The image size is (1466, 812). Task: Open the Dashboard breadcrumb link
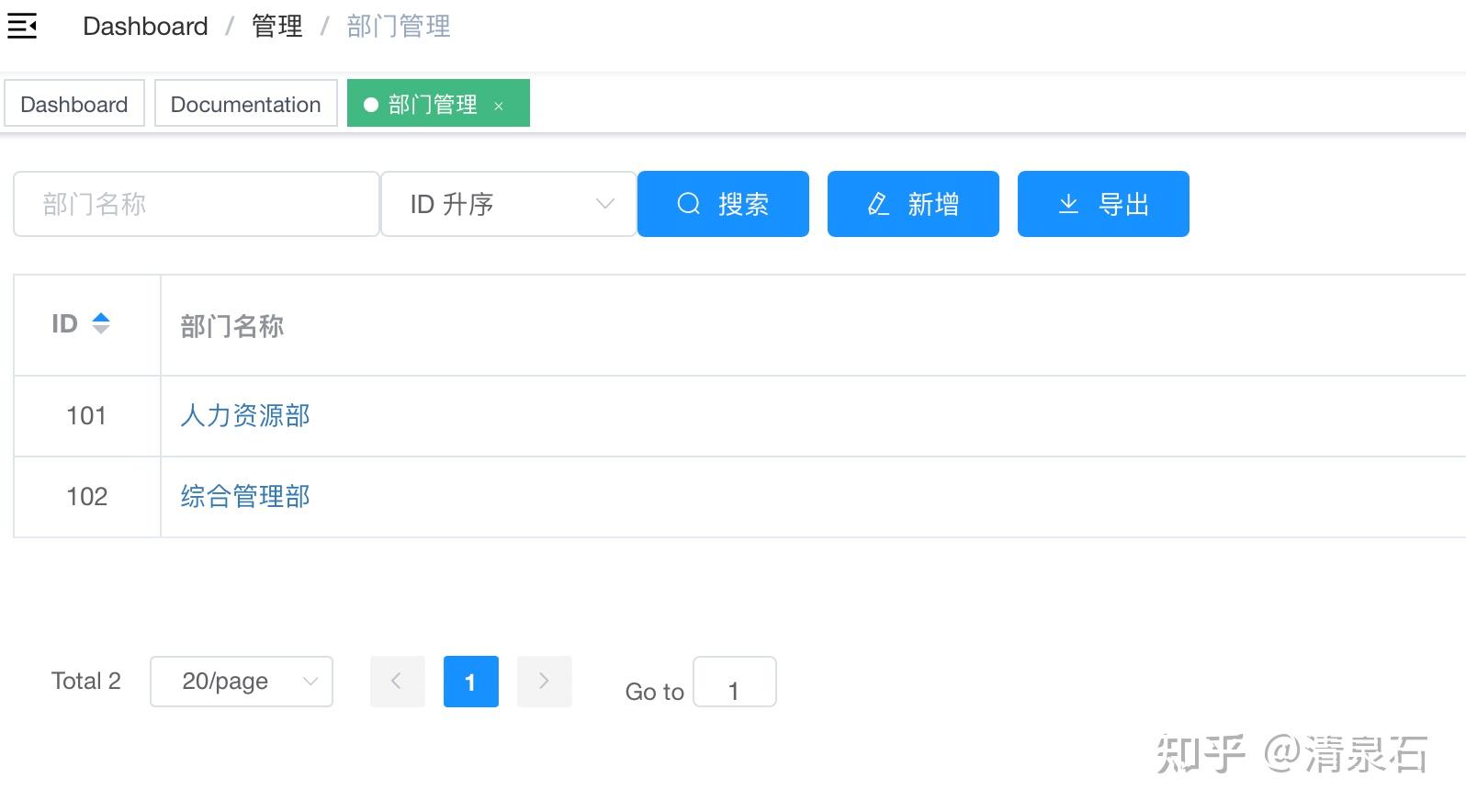pos(145,26)
